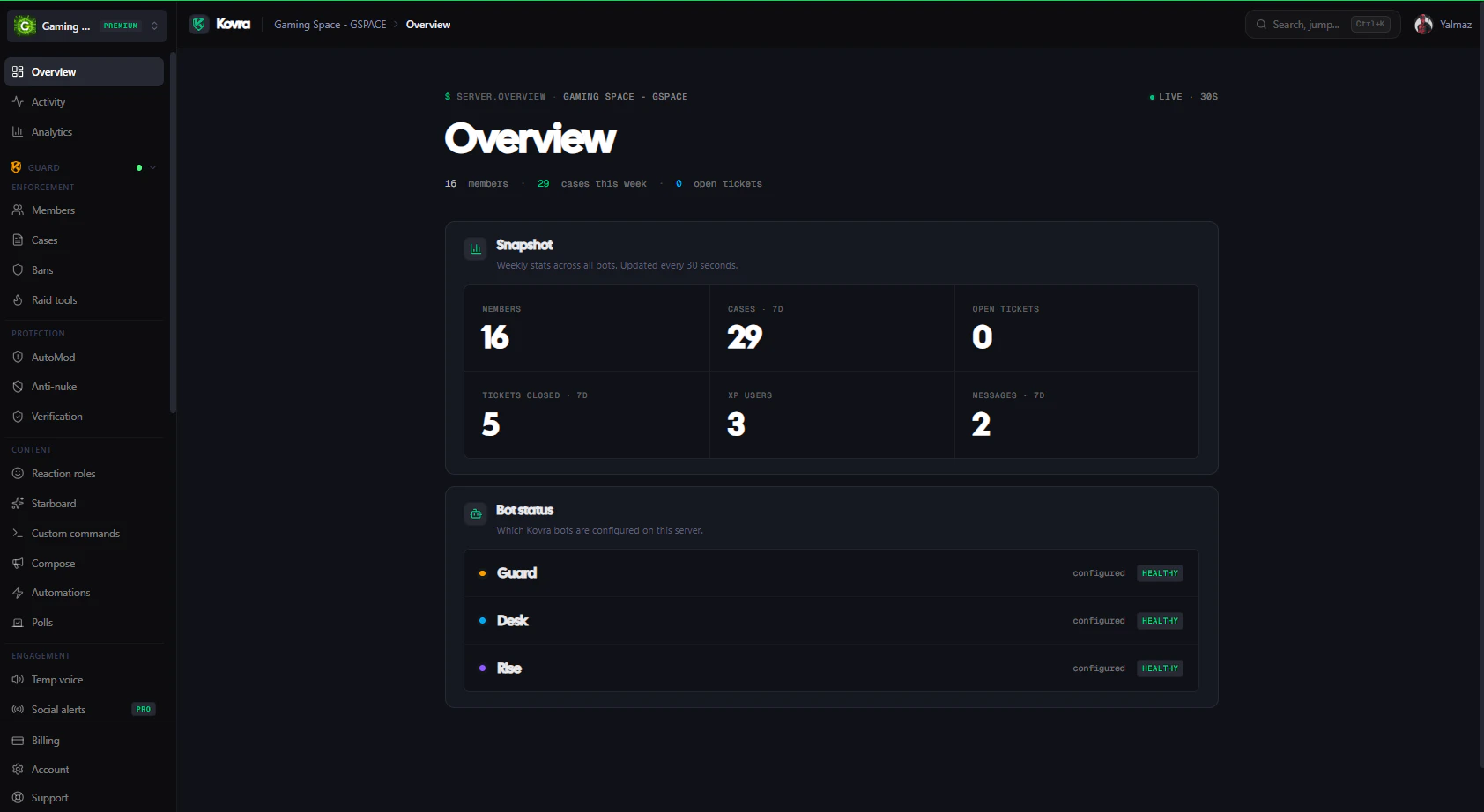The image size is (1484, 812).
Task: Click the Starboard icon
Action: [x=18, y=503]
